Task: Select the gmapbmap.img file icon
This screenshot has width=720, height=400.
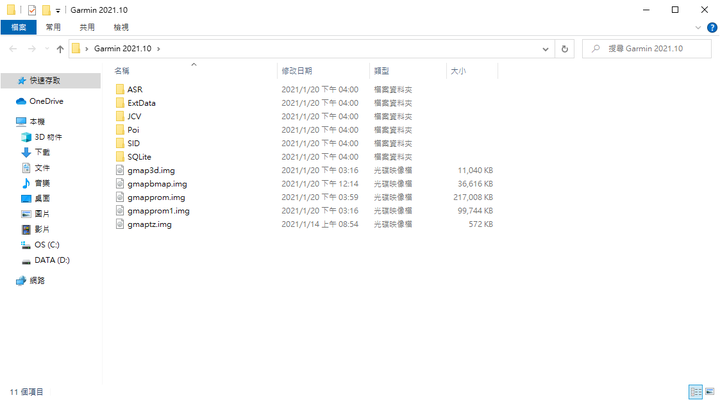Action: point(120,184)
